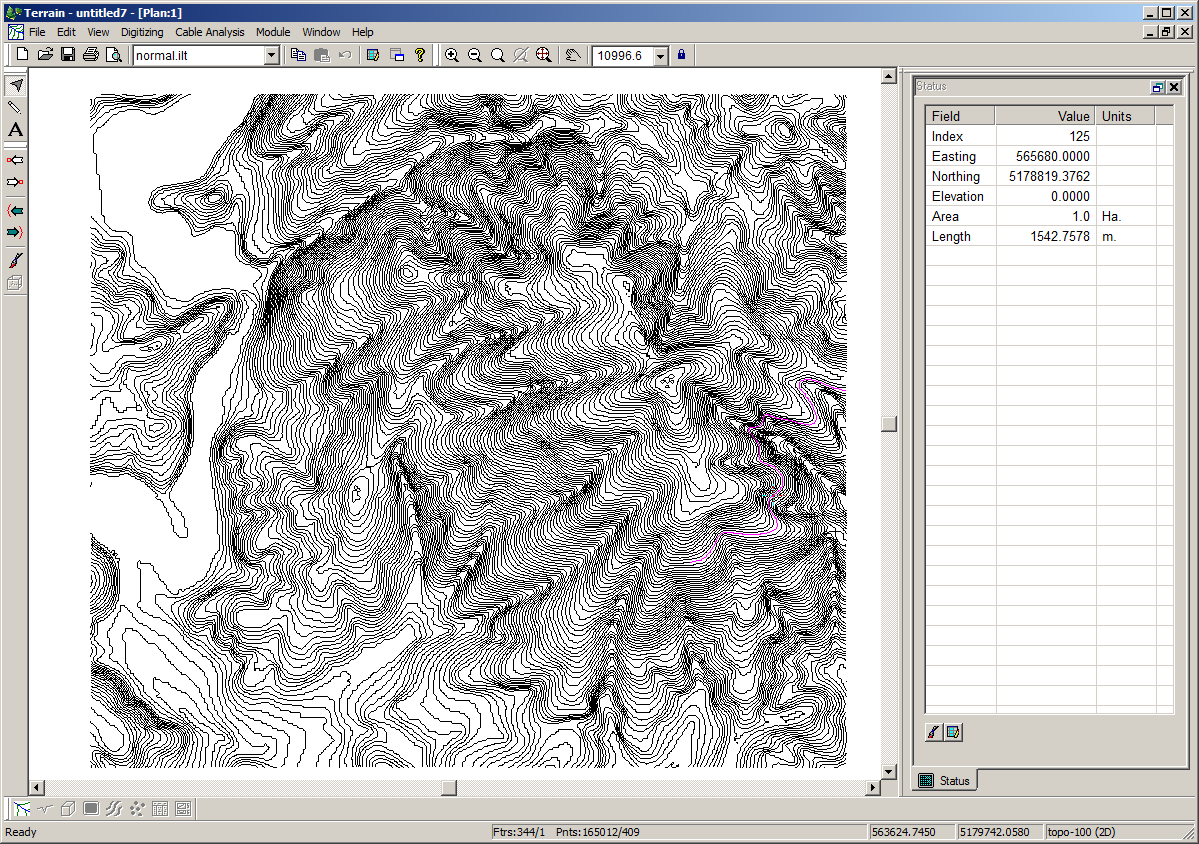Click the zoom in magnifier icon
The image size is (1199, 844).
click(x=452, y=55)
